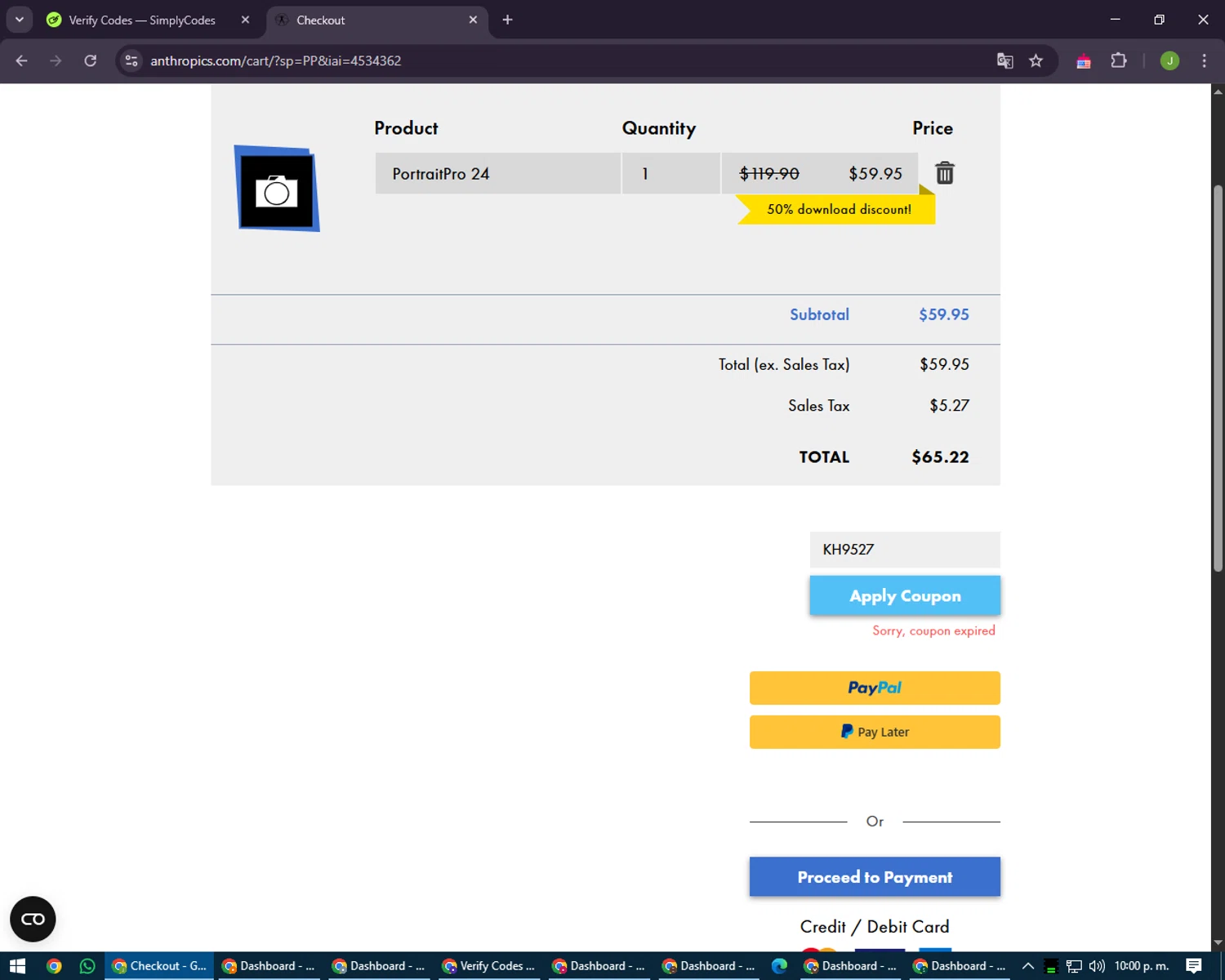
Task: Remove PortraitPro 24 with the trash icon
Action: 944,172
